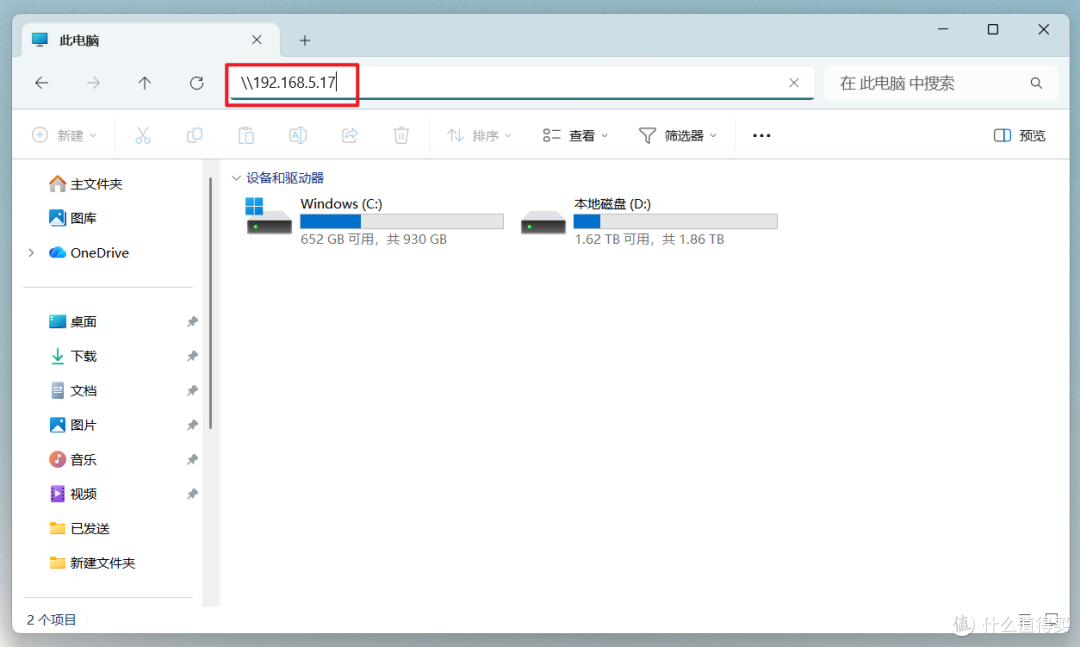Open 图库 in the sidebar
The image size is (1080, 647).
pyautogui.click(x=73, y=218)
